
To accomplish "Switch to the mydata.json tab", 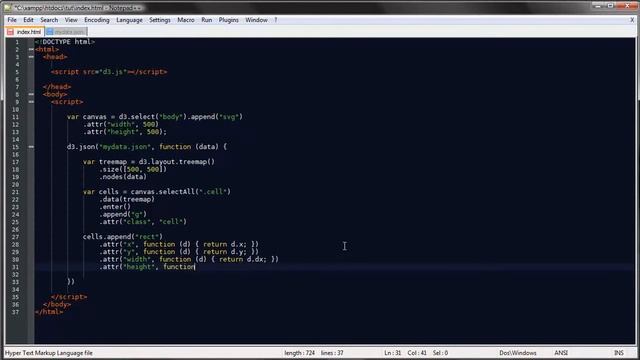I will click(x=66, y=32).
